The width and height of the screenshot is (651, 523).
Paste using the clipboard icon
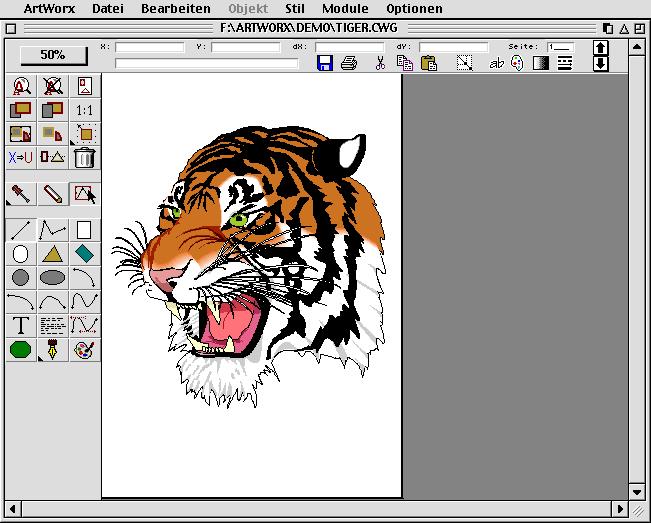(429, 63)
